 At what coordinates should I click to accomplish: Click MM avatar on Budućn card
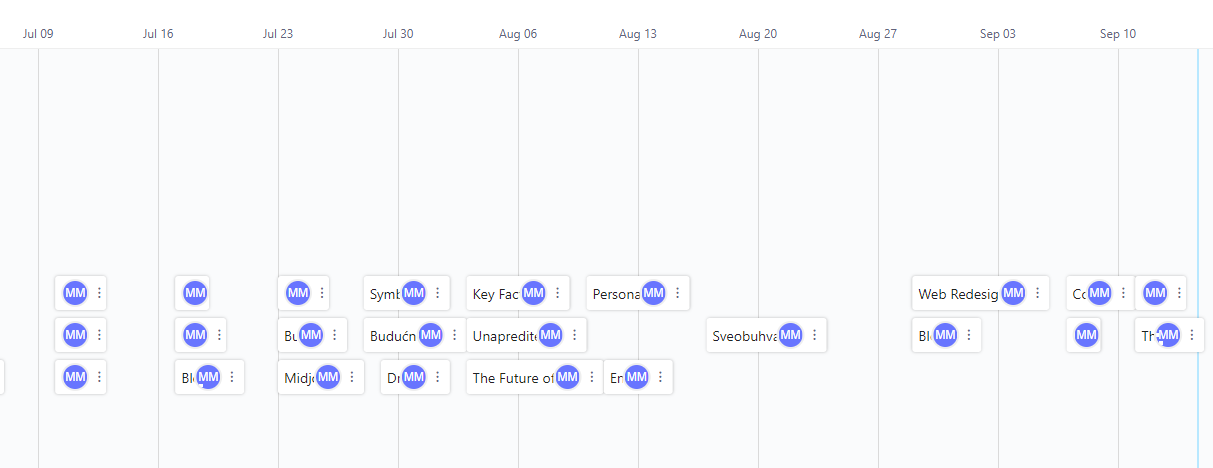pyautogui.click(x=430, y=335)
